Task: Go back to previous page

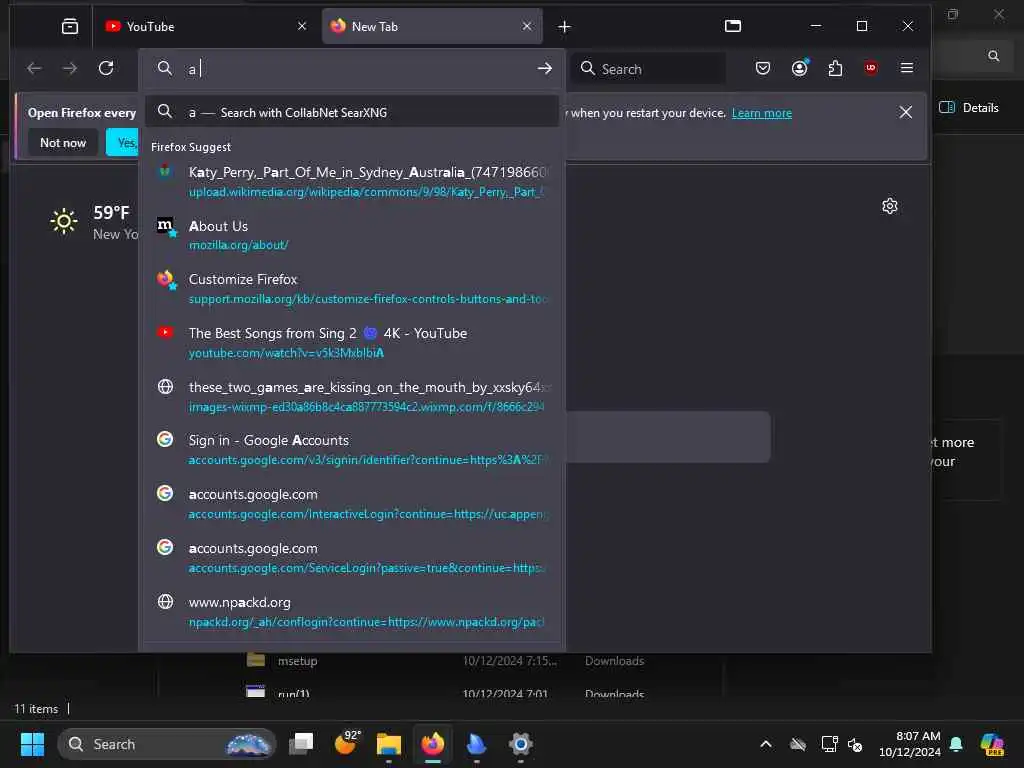Action: [x=34, y=68]
